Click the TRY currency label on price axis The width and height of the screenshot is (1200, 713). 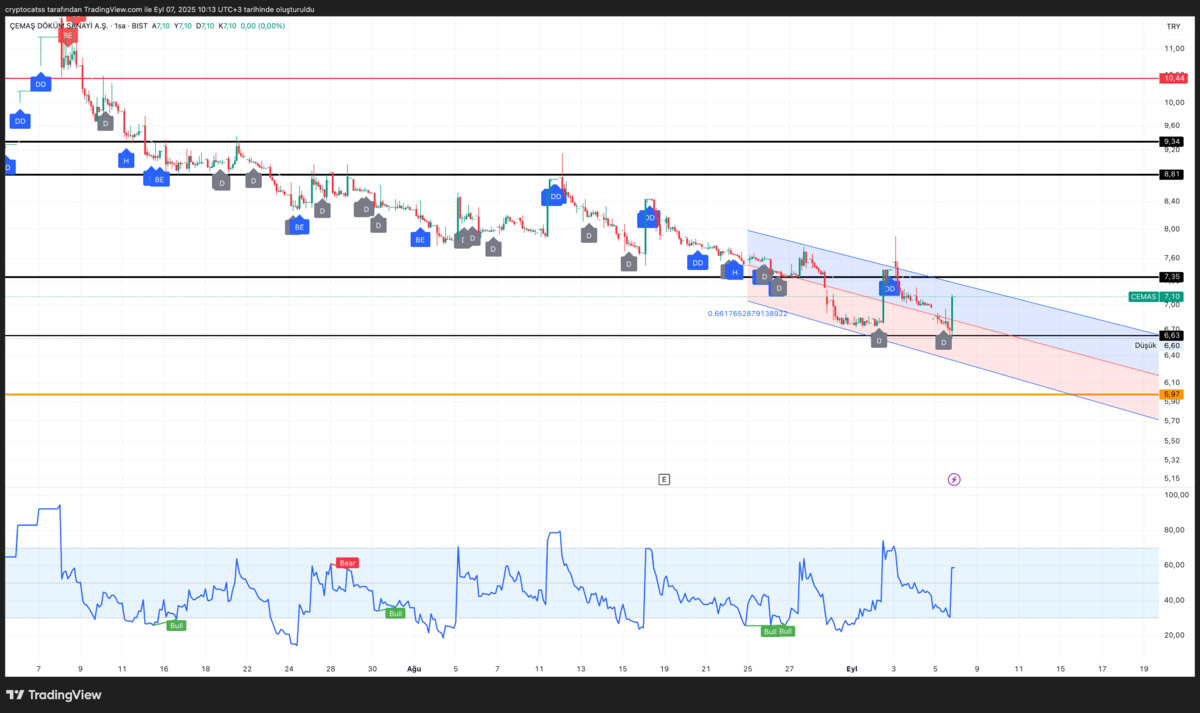[x=1173, y=26]
